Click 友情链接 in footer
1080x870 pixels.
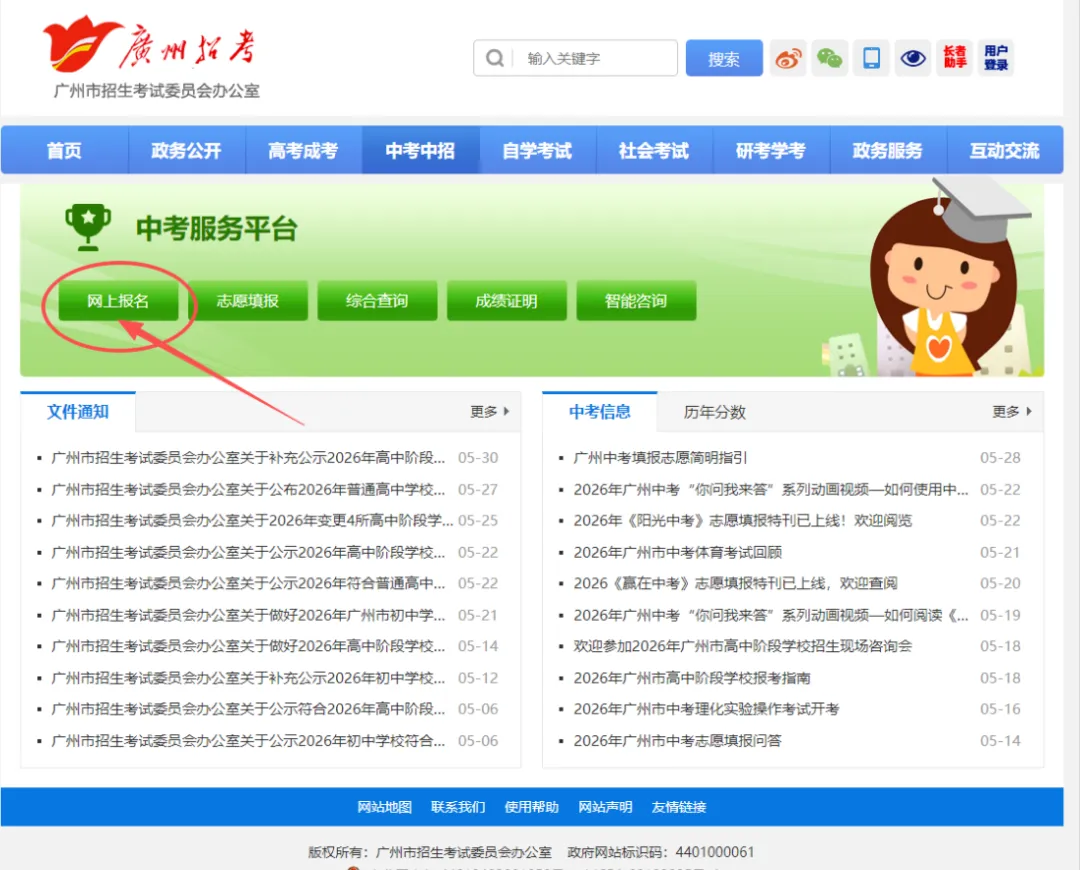(679, 807)
